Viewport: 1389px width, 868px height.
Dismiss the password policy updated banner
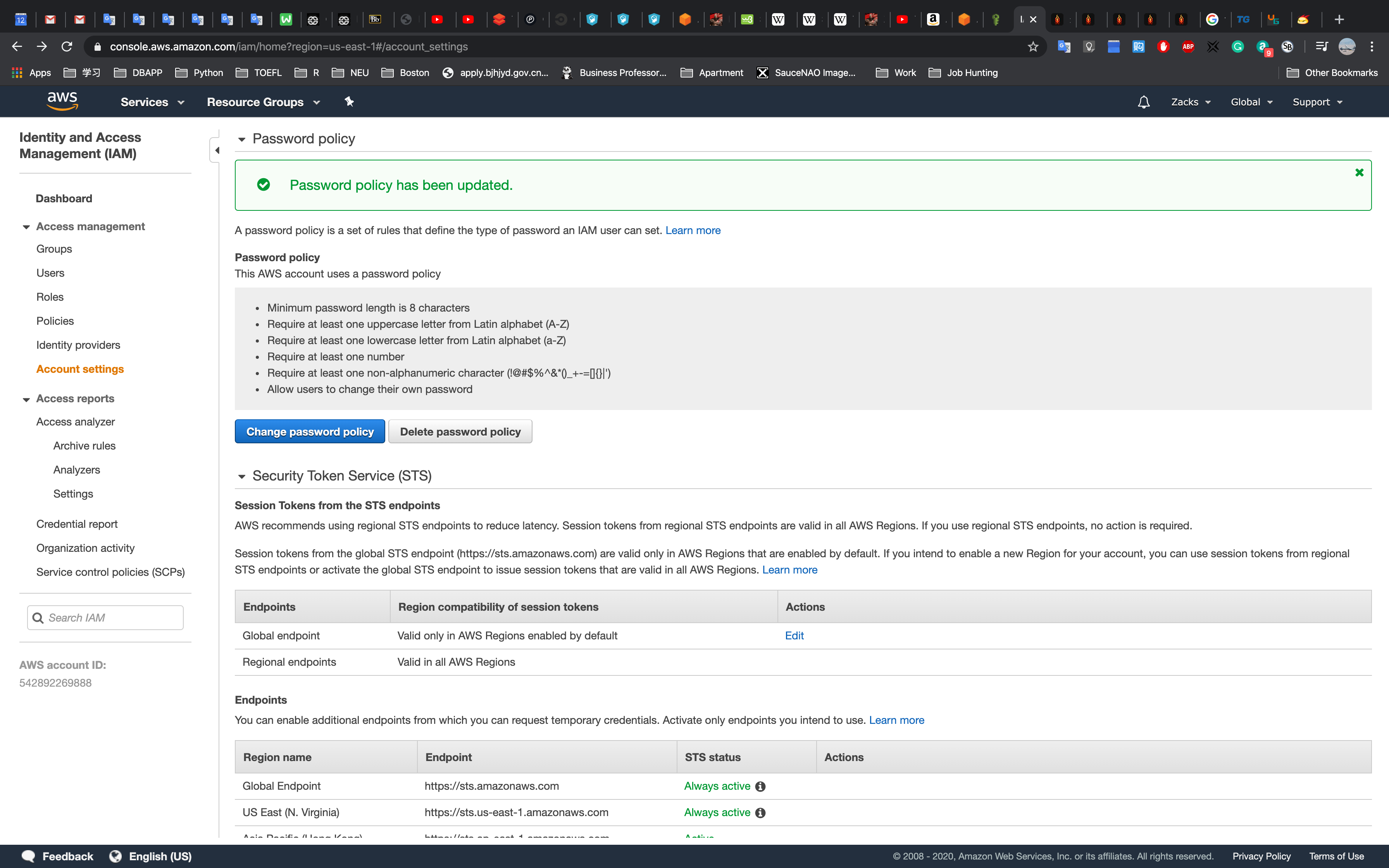click(x=1359, y=172)
